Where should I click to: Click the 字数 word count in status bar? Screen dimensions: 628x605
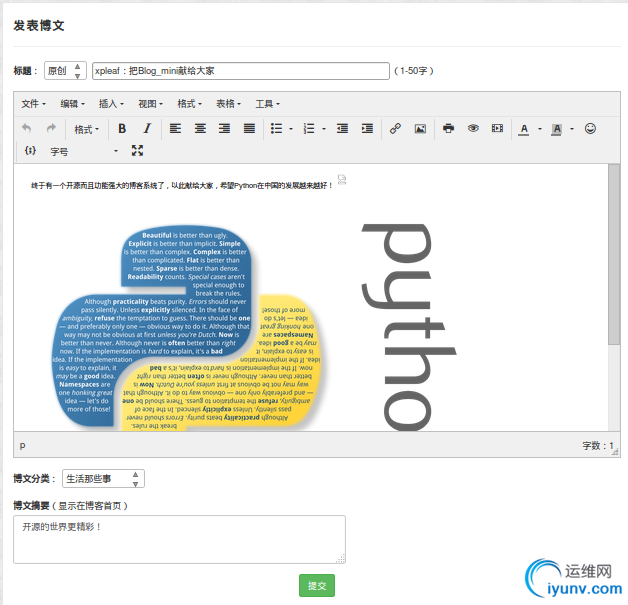click(598, 445)
